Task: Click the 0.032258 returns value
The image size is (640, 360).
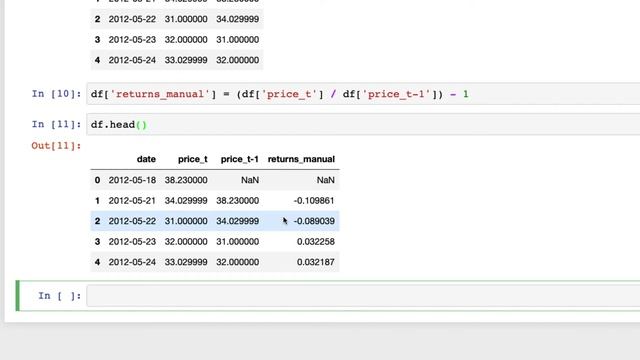Action: 316,242
